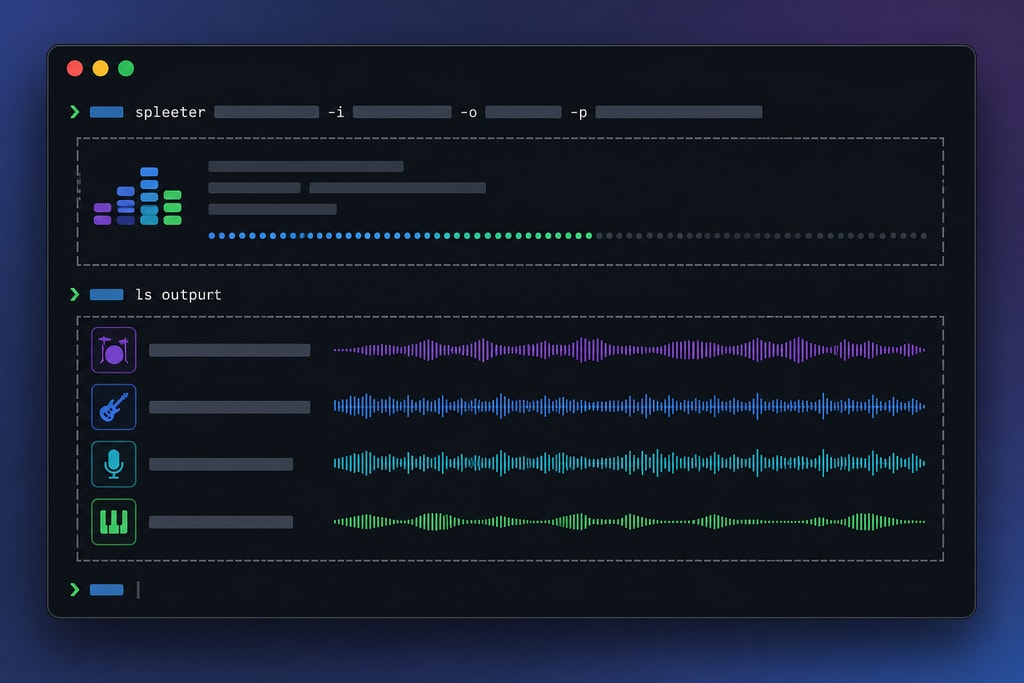This screenshot has height=683, width=1024.
Task: Click the redacted argument after -i
Action: pos(402,112)
